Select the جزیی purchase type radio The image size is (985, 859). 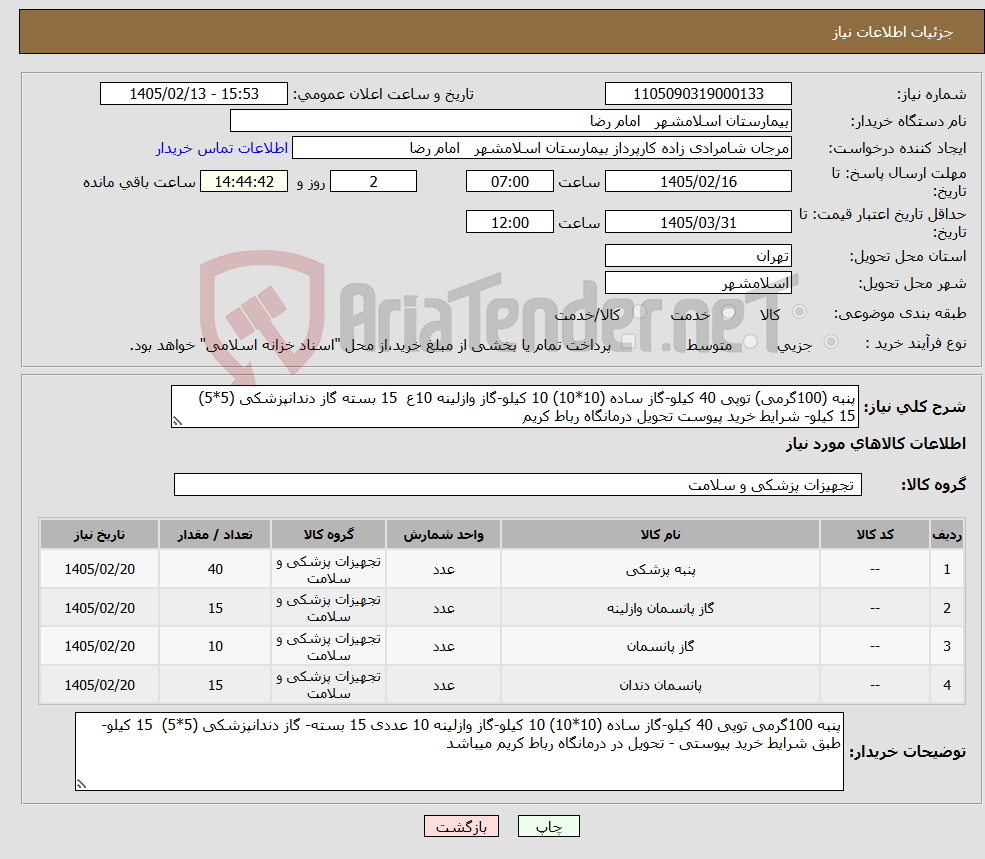(830, 342)
